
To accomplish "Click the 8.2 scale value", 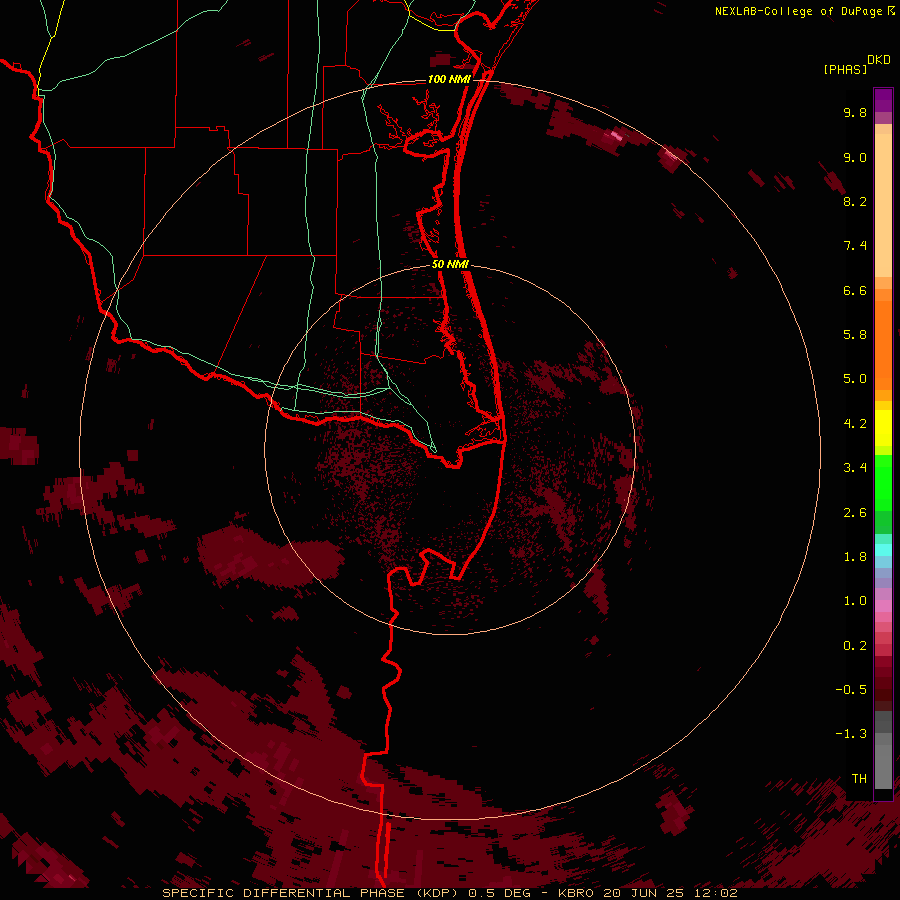I will [855, 201].
